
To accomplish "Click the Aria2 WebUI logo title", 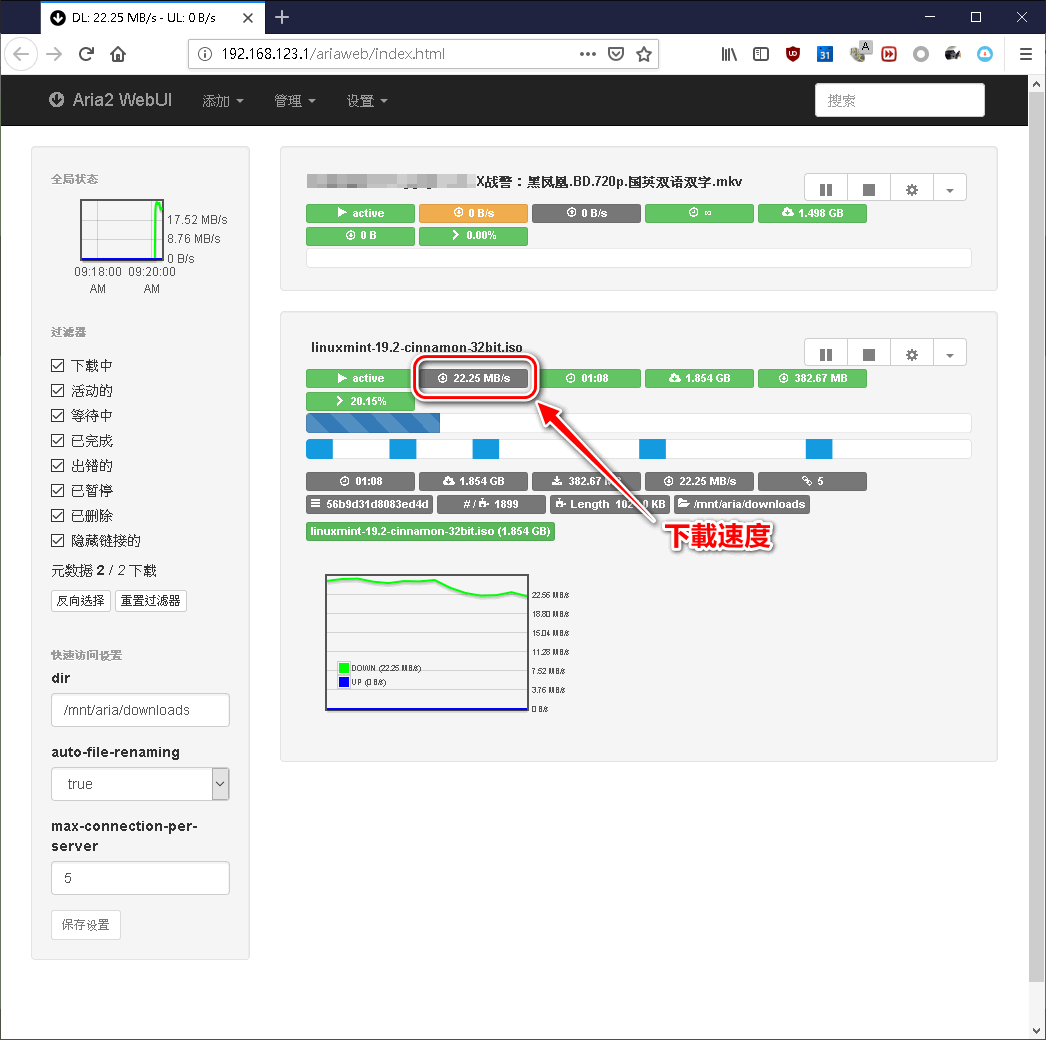I will [111, 100].
